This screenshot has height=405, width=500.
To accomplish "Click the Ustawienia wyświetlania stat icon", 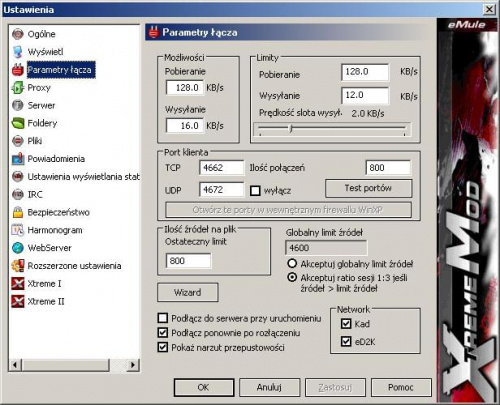I will tap(18, 177).
